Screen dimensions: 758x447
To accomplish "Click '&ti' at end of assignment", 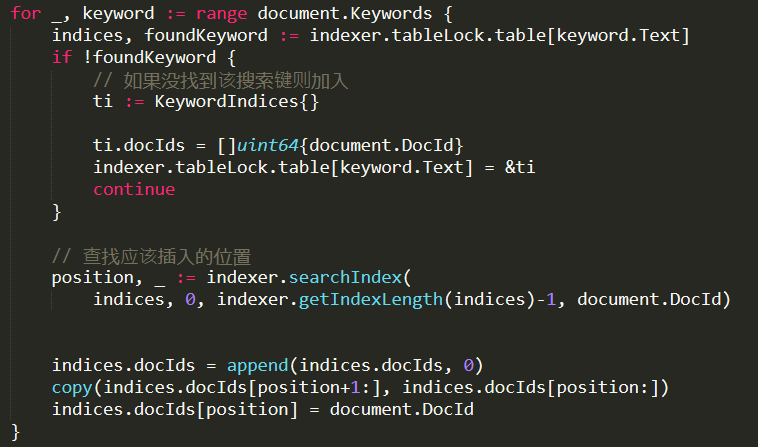I will tap(520, 168).
